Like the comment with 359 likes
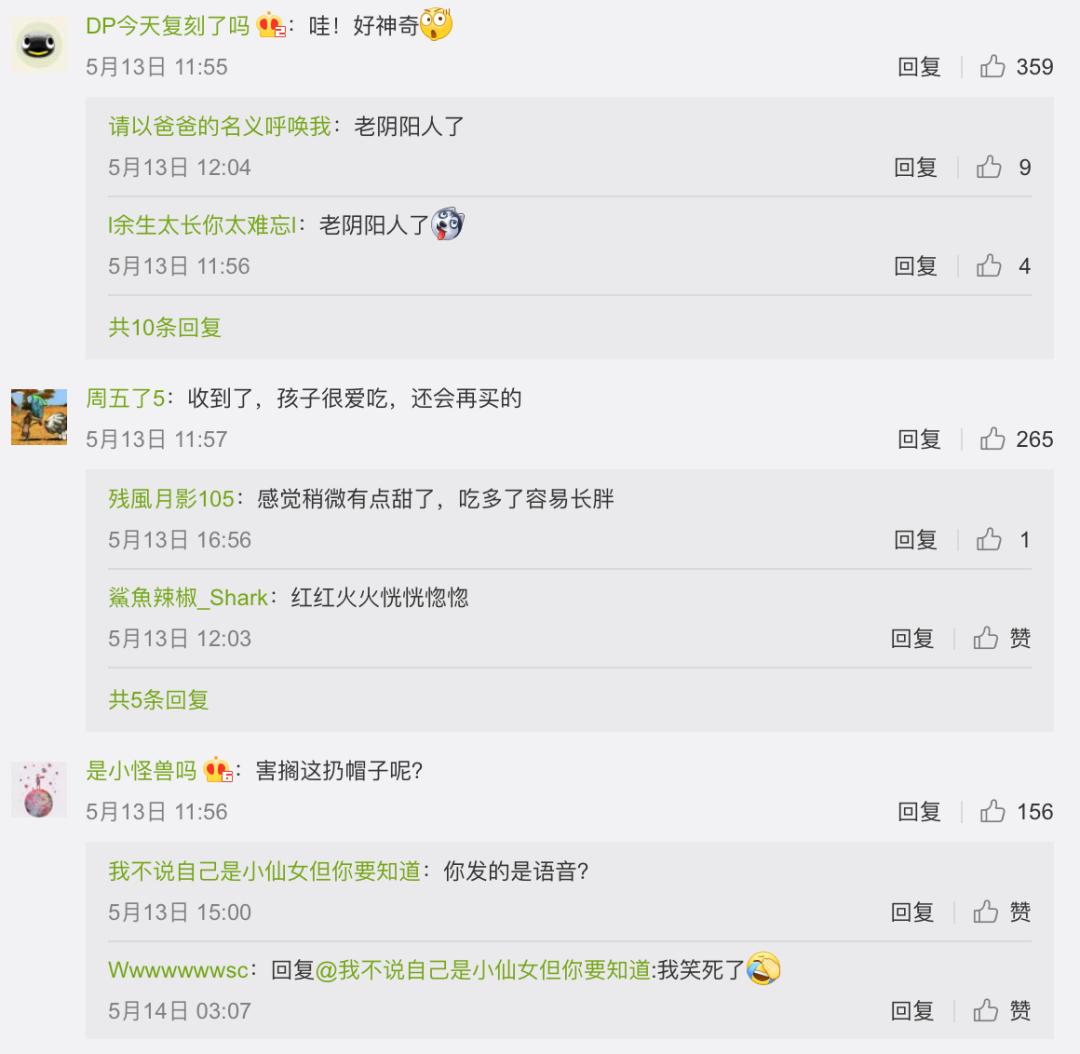The image size is (1080, 1054). (x=992, y=67)
